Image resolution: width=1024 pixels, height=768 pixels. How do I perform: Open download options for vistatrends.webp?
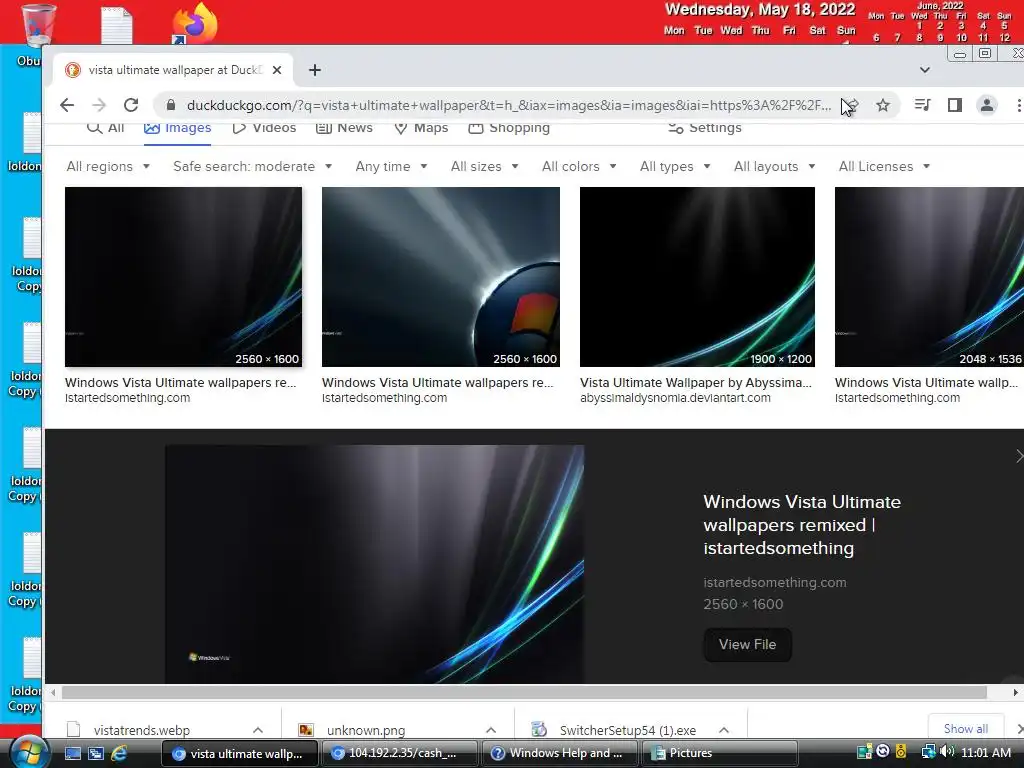(x=258, y=730)
